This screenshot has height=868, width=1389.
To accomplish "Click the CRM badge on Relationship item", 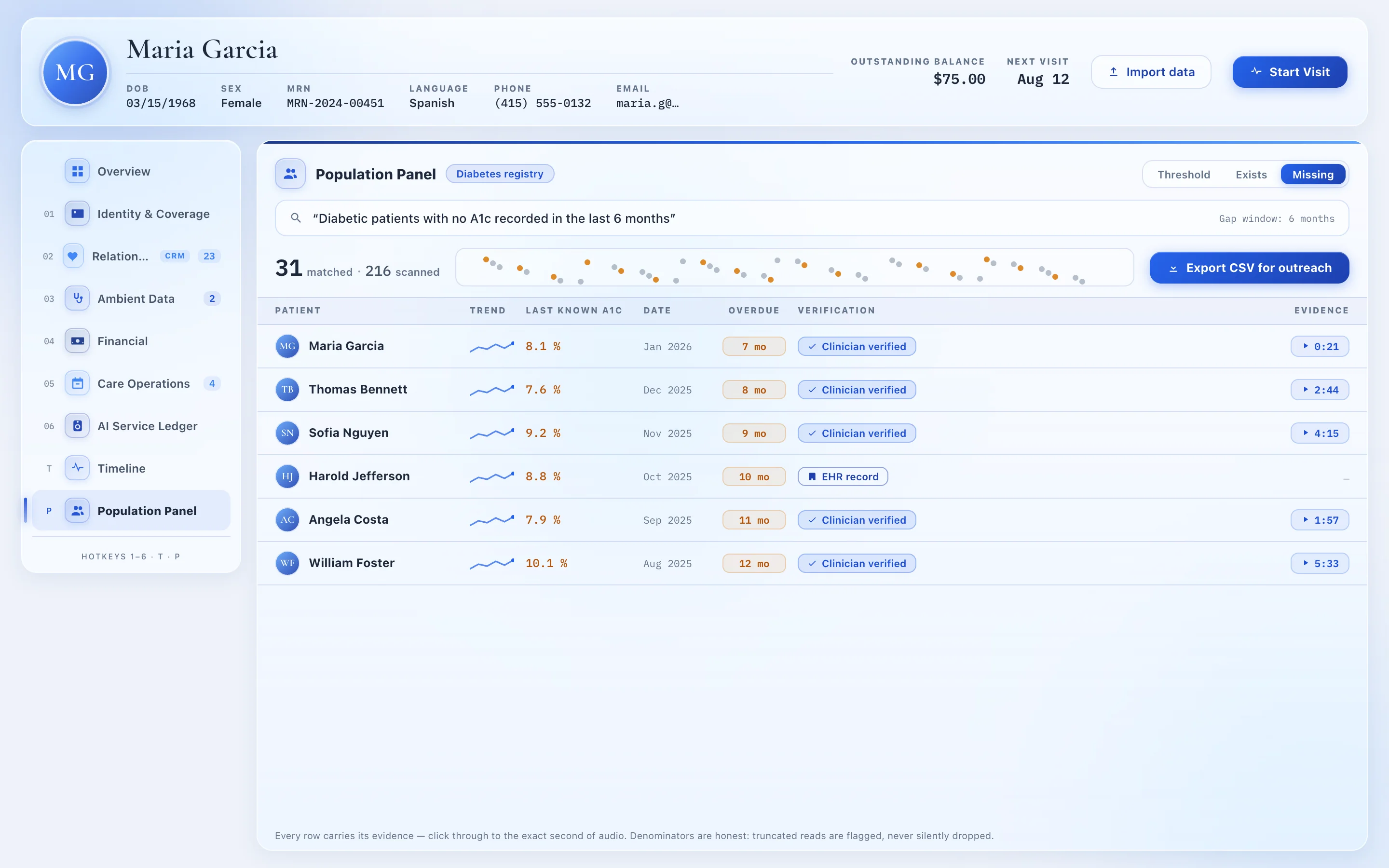I will pos(175,256).
